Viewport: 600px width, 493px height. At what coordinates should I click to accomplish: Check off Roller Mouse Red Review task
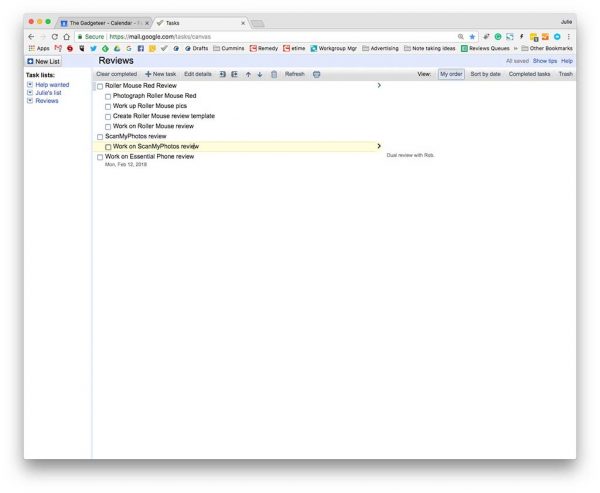[x=100, y=87]
